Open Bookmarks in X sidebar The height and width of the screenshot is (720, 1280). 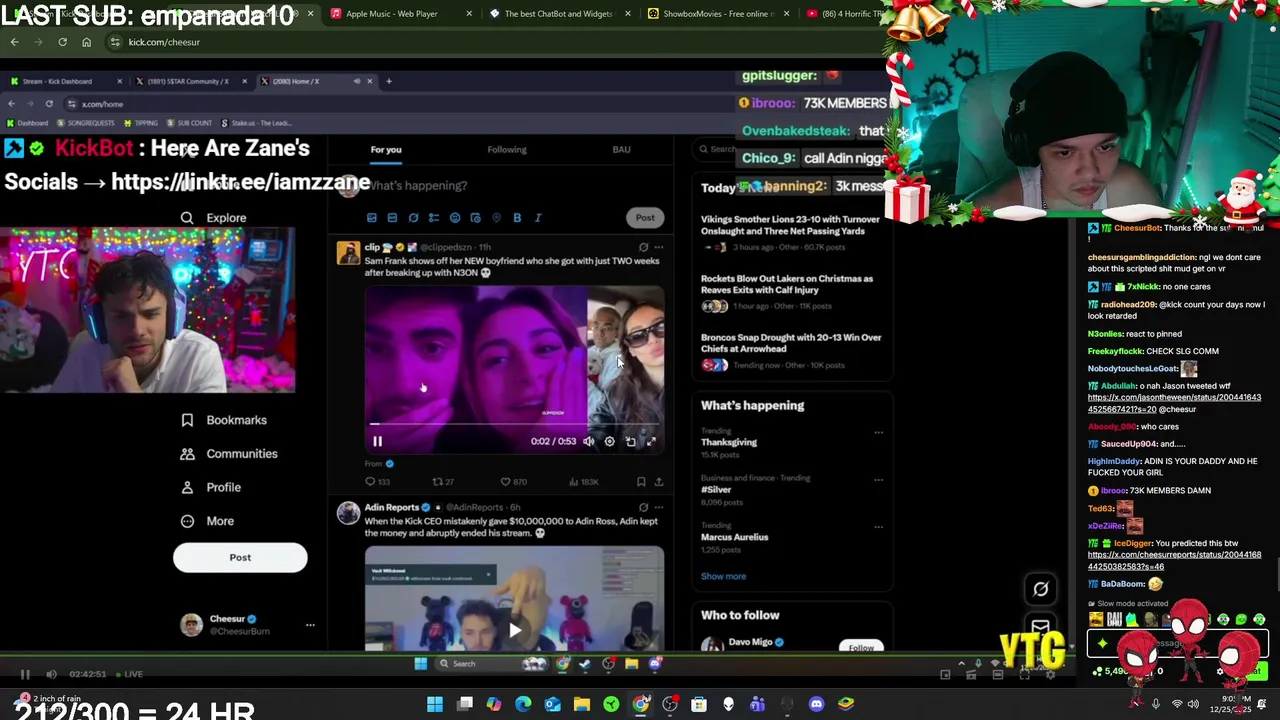[224, 421]
